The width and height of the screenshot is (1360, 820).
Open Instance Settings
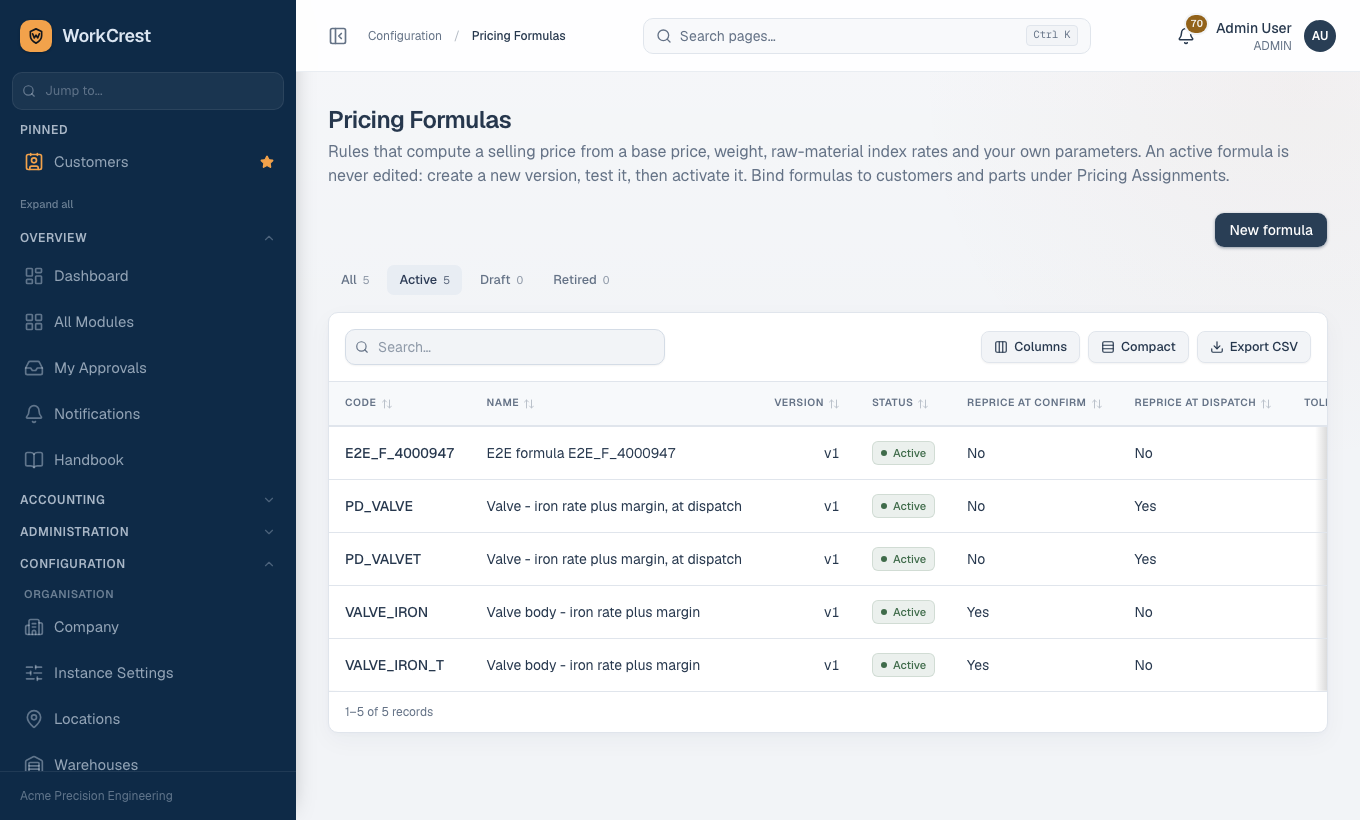click(148, 673)
